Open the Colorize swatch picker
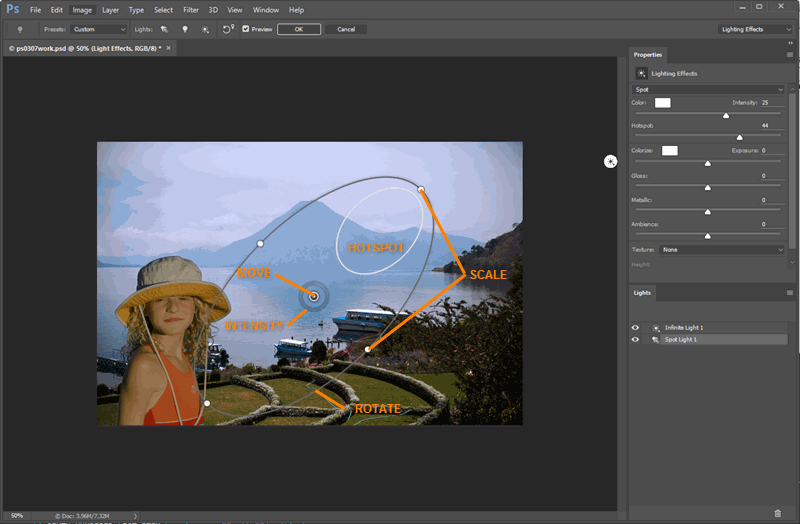This screenshot has width=800, height=524. click(x=669, y=151)
